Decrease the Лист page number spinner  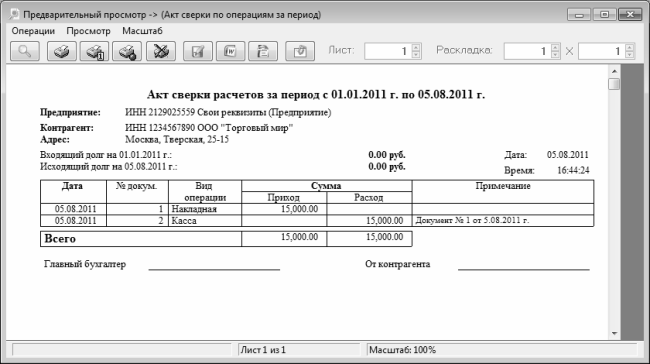[x=416, y=55]
